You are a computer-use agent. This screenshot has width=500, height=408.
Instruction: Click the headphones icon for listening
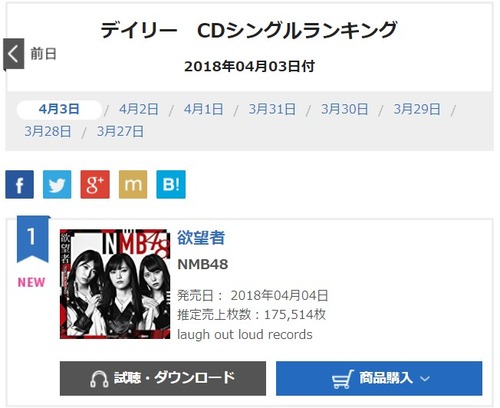pos(99,379)
